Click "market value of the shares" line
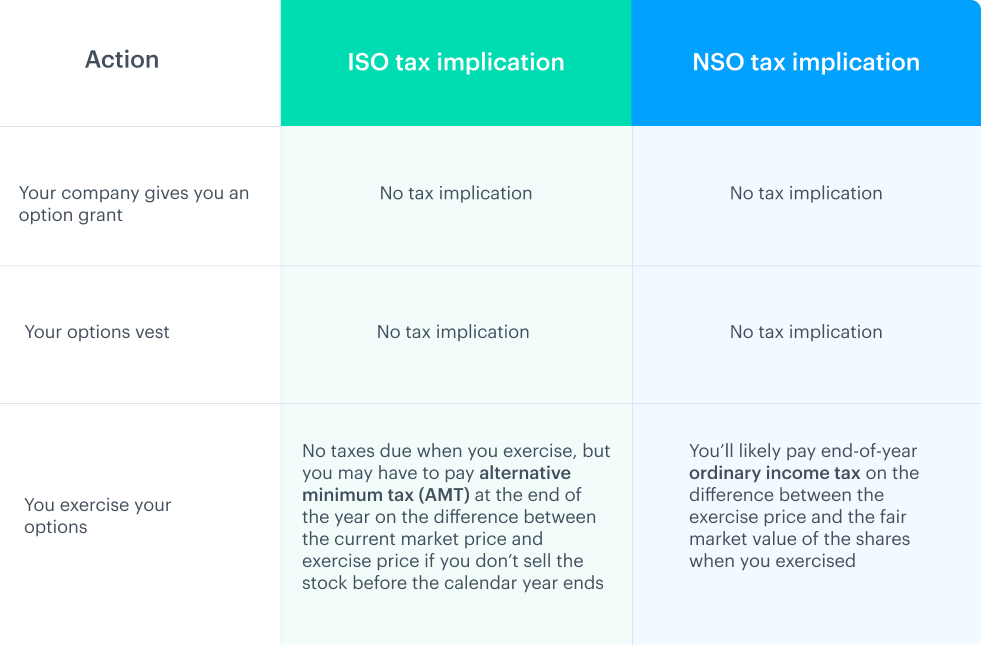Image resolution: width=981 pixels, height=645 pixels. pos(800,539)
